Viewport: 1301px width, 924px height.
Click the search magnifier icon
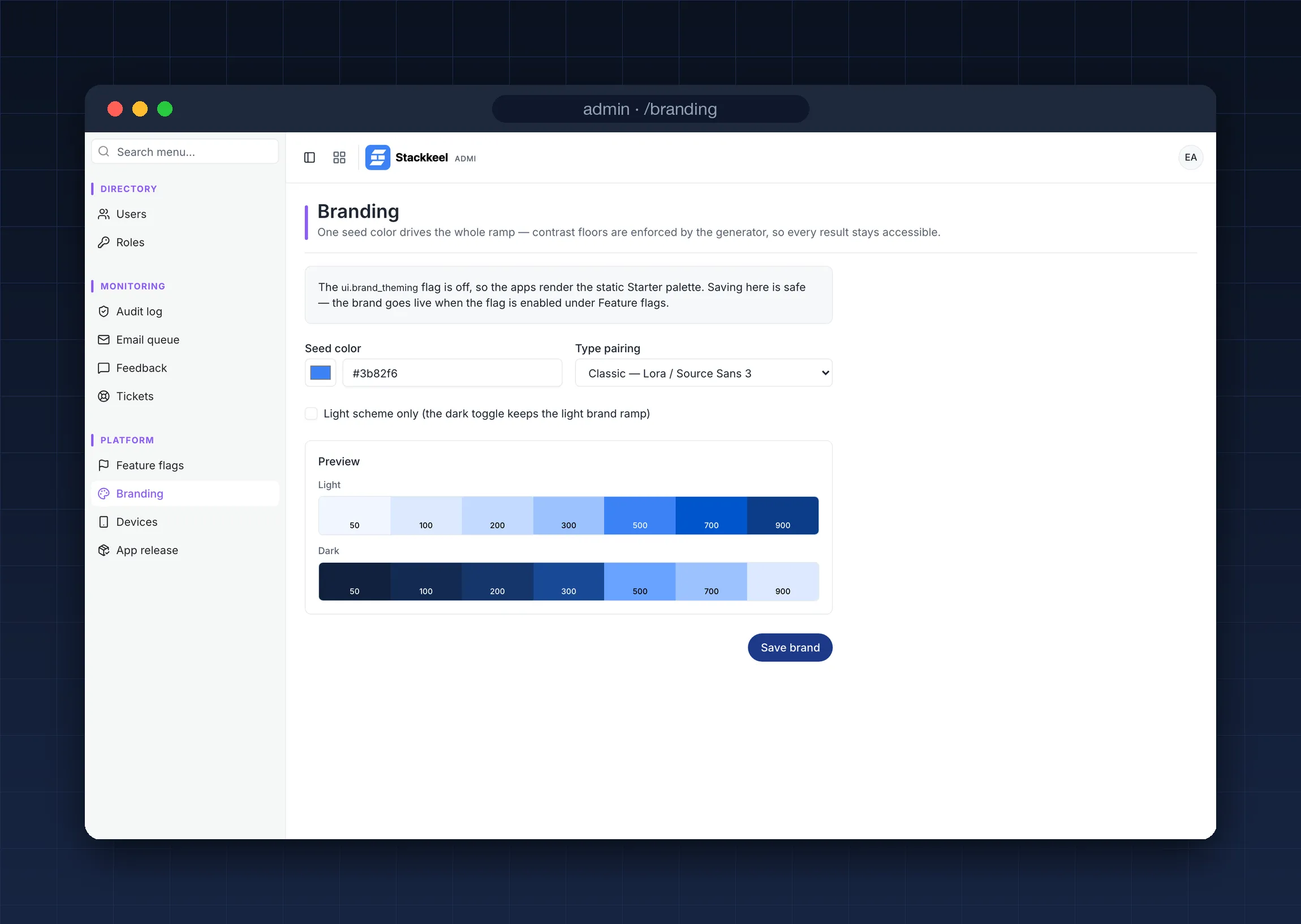click(x=104, y=152)
